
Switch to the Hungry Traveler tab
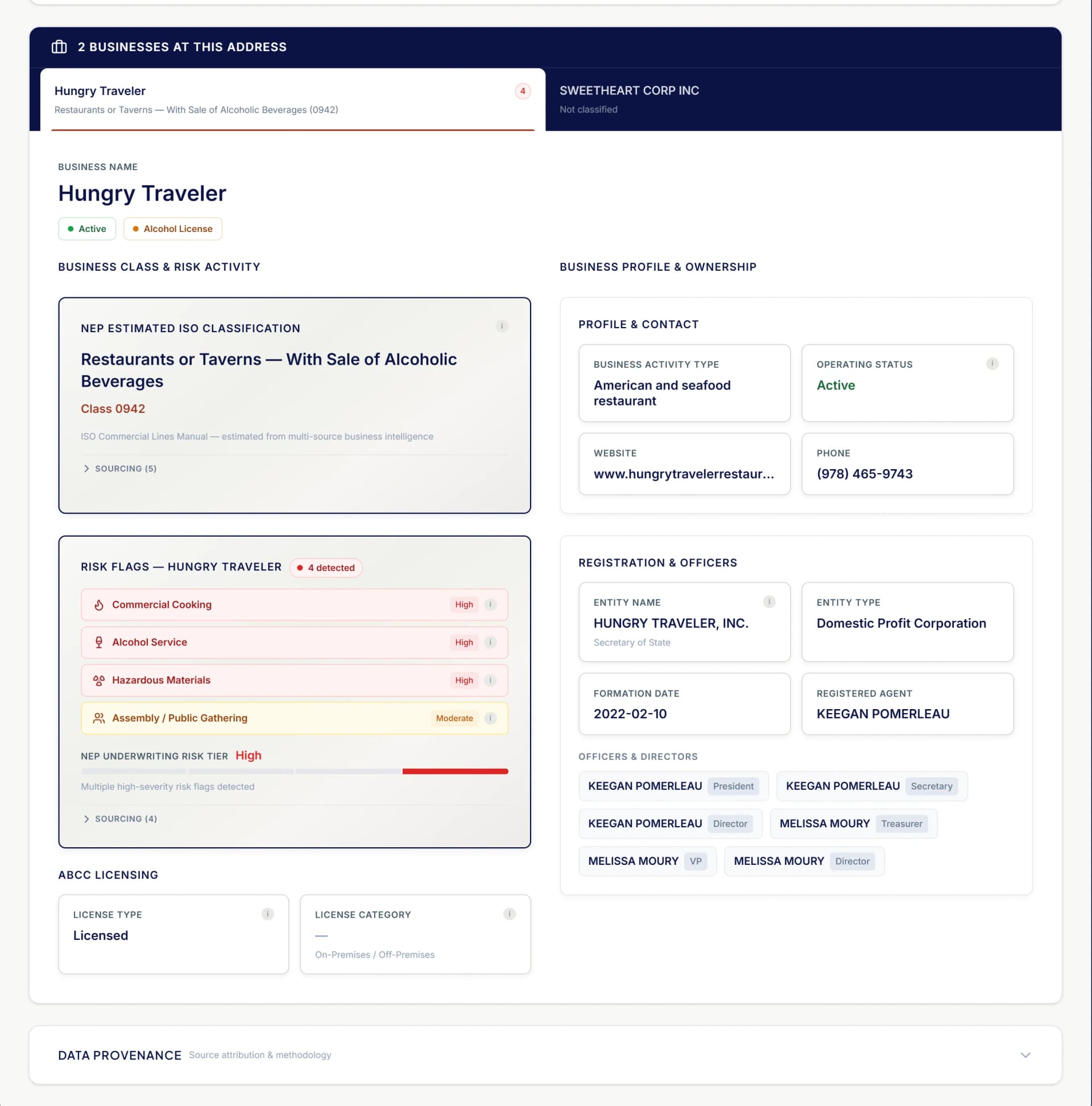[292, 100]
